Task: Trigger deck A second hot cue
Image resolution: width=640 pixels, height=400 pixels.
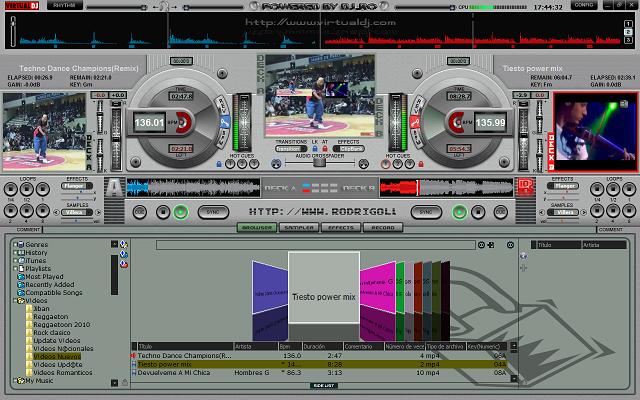Action: 242,164
